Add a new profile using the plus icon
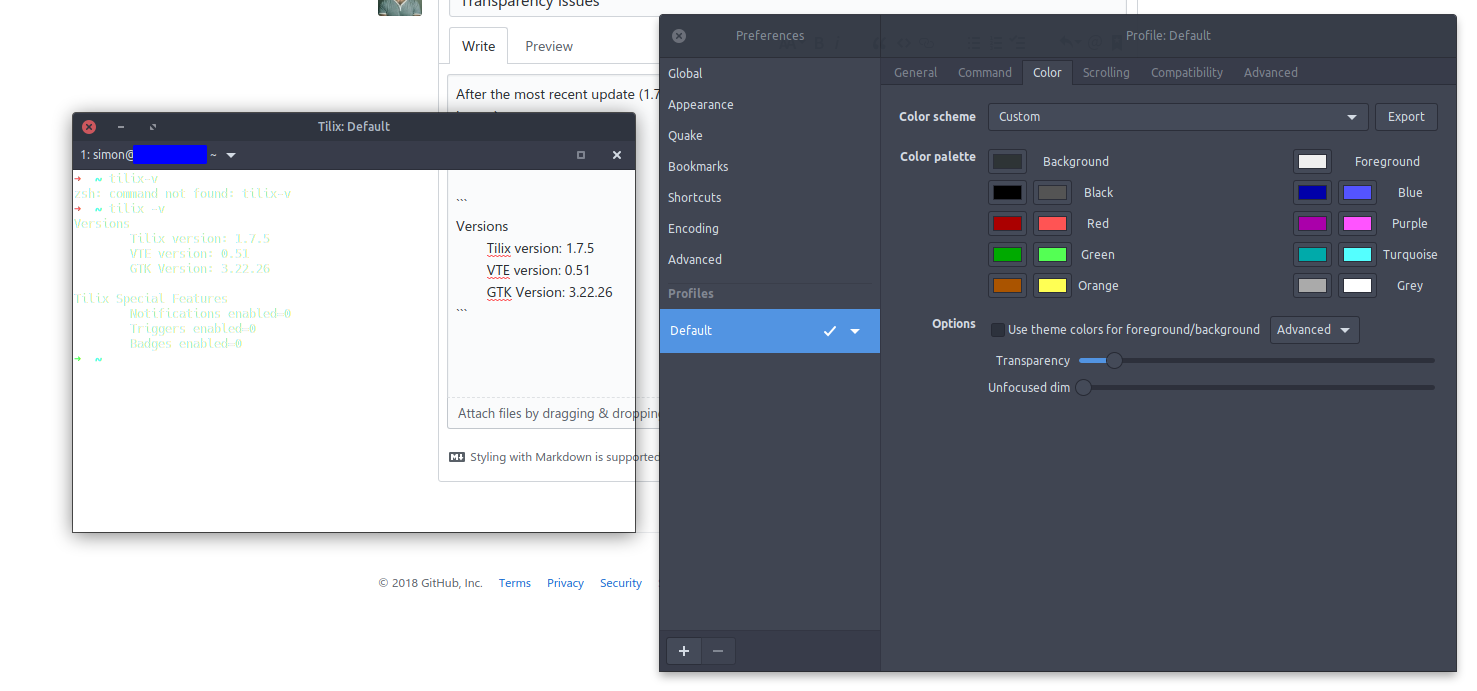Viewport: 1477px width, 691px height. (684, 651)
